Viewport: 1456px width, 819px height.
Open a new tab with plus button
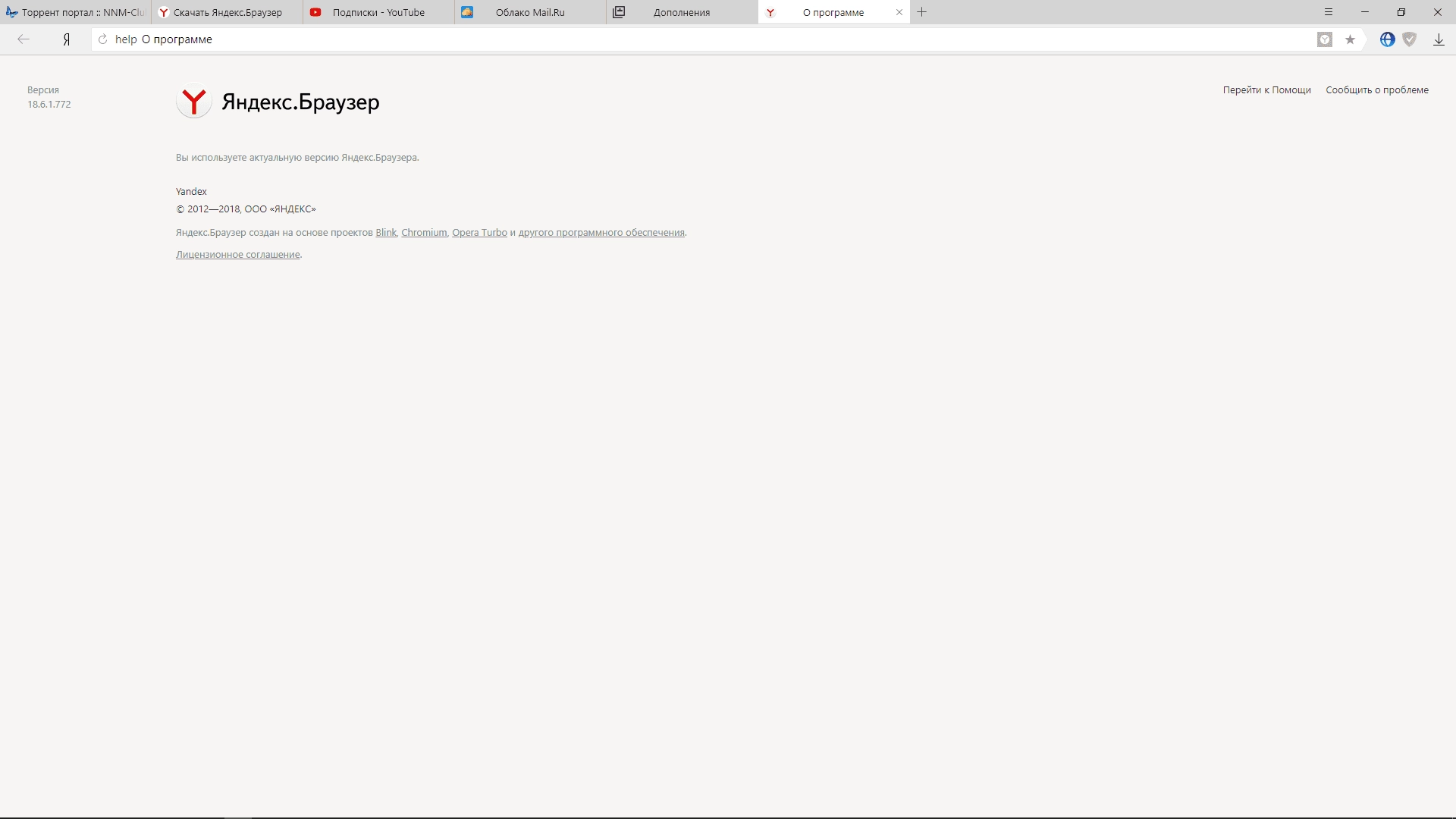click(922, 12)
